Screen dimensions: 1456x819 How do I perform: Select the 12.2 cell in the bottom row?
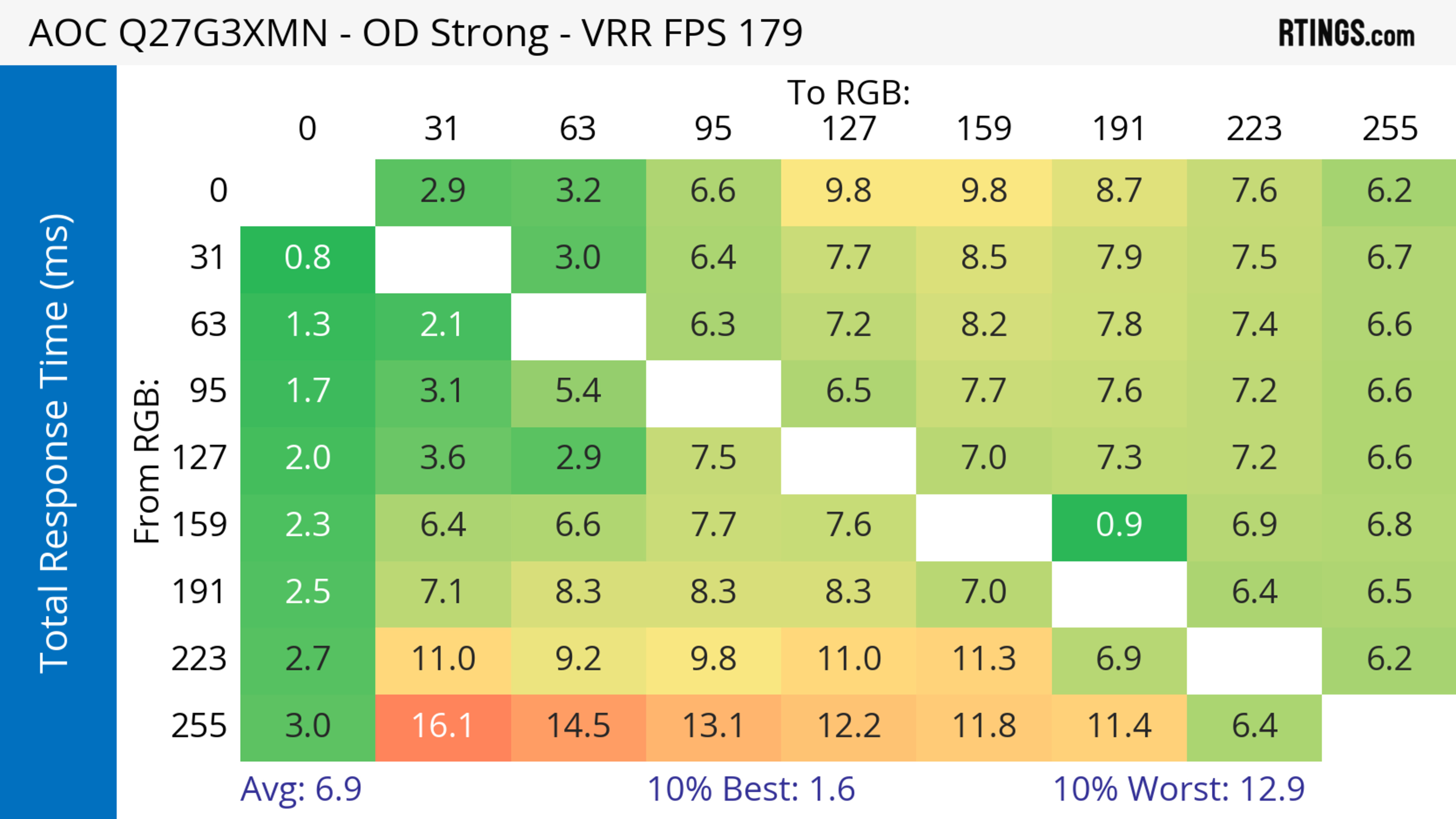pos(849,726)
